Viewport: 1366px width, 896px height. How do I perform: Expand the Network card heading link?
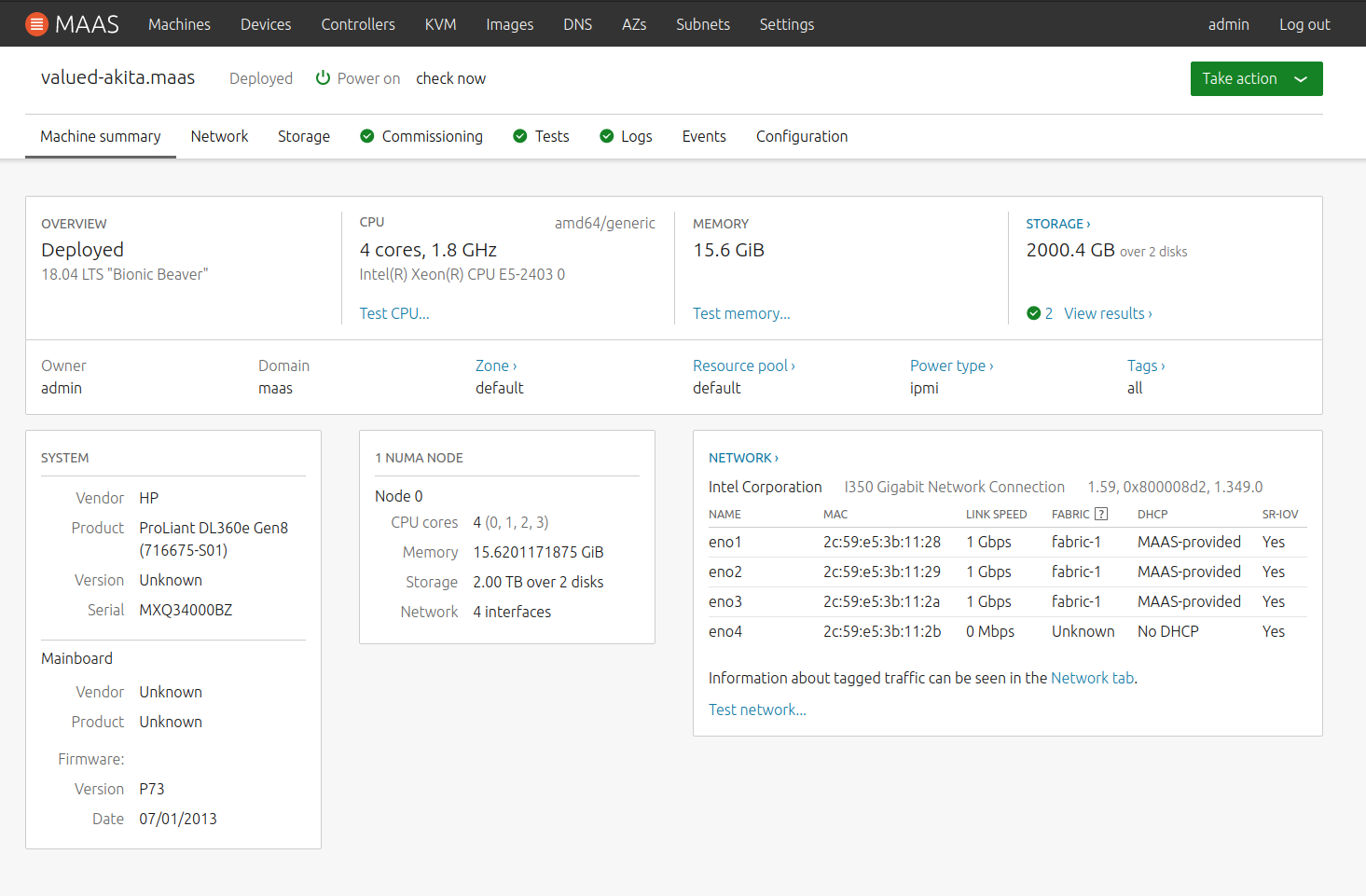(x=743, y=458)
